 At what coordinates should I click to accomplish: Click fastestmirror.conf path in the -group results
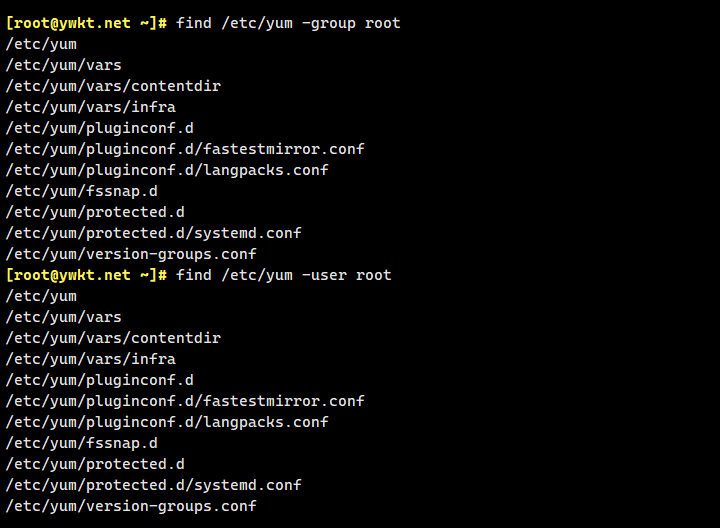pyautogui.click(x=185, y=149)
